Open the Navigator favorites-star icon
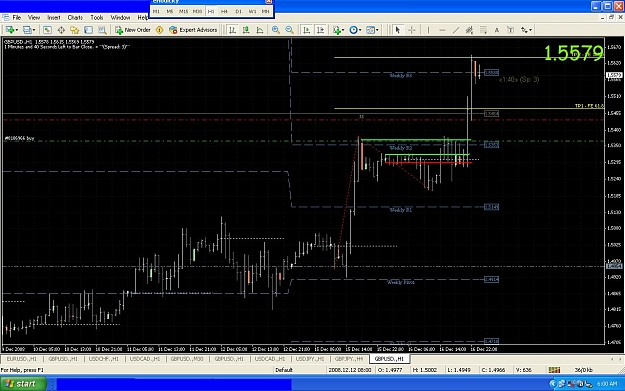Image resolution: width=625 pixels, height=391 pixels. 75,30
